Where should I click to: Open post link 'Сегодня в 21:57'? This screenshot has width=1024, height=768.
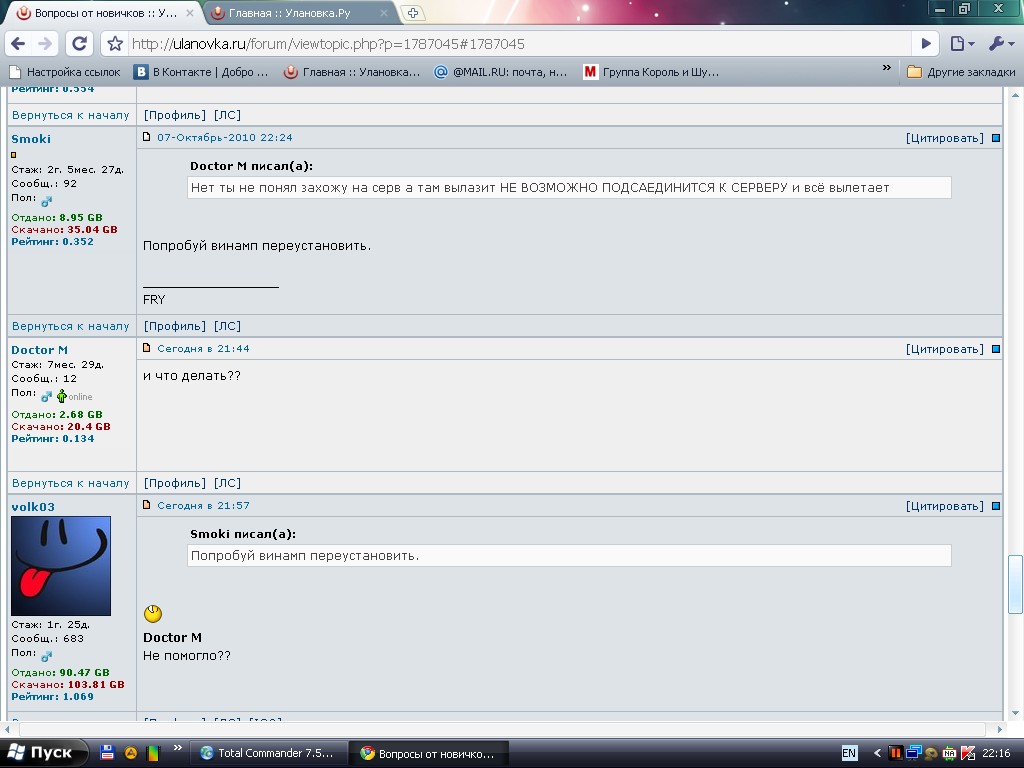coord(203,505)
